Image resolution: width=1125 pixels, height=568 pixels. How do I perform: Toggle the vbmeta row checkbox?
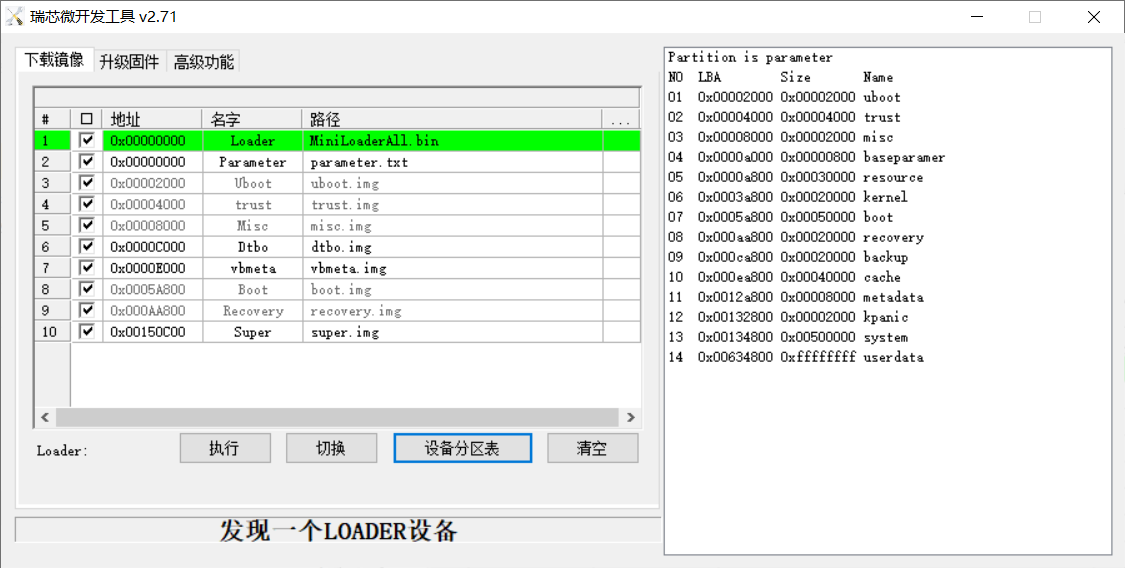pyautogui.click(x=87, y=268)
